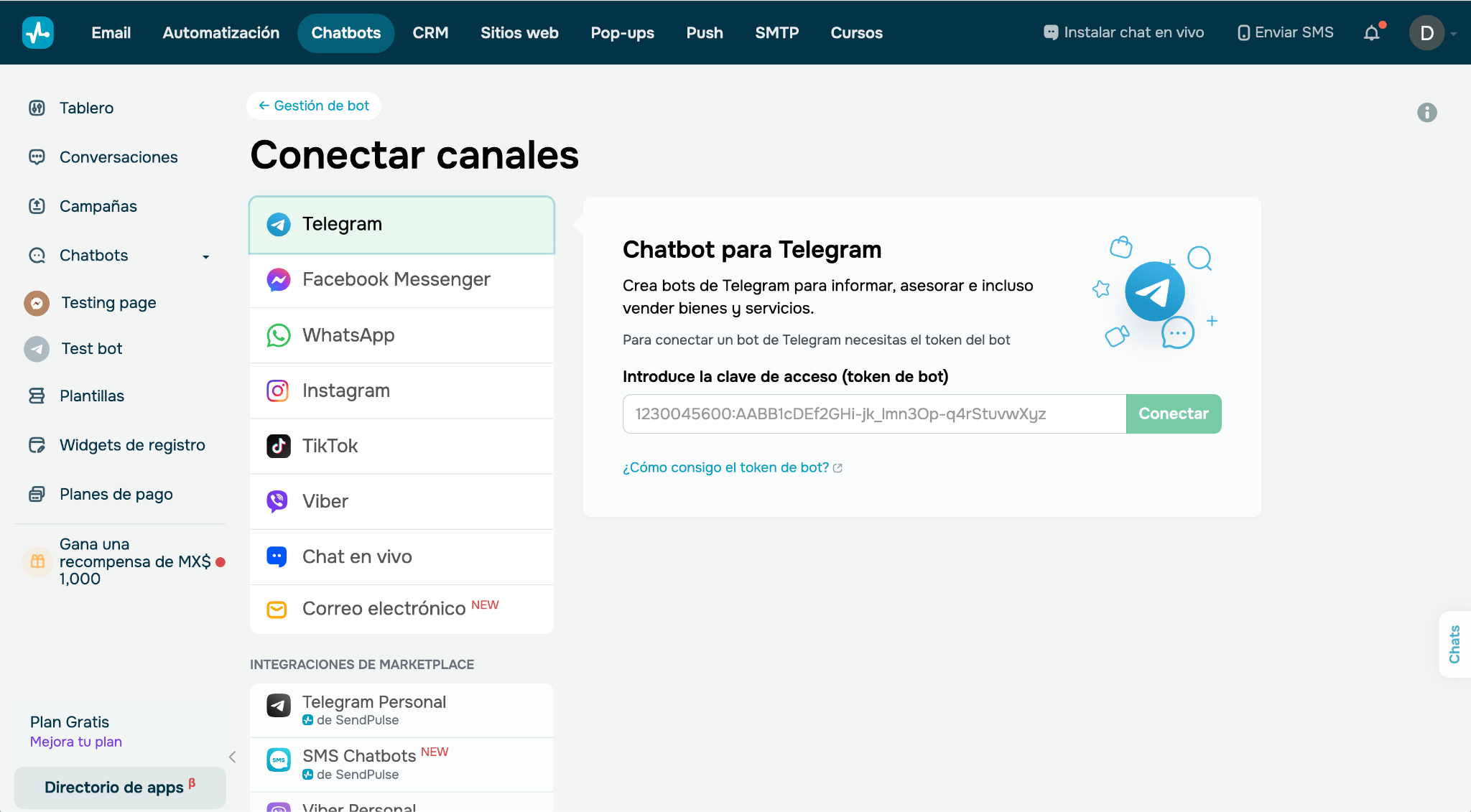Open Telegram Personal integration label
This screenshot has height=812, width=1471.
pos(374,702)
